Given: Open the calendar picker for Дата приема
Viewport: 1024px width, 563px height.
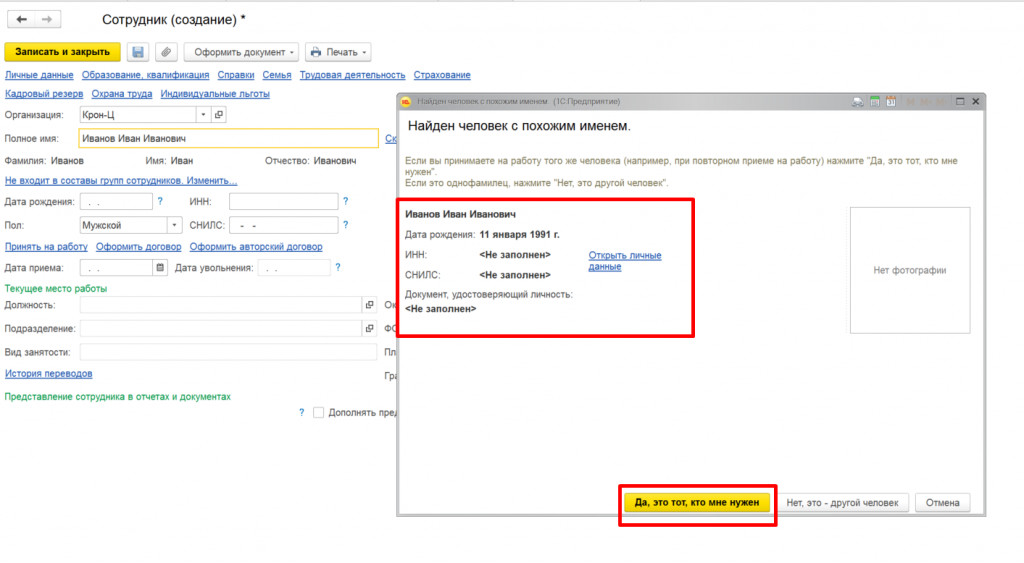Looking at the screenshot, I should pos(160,267).
